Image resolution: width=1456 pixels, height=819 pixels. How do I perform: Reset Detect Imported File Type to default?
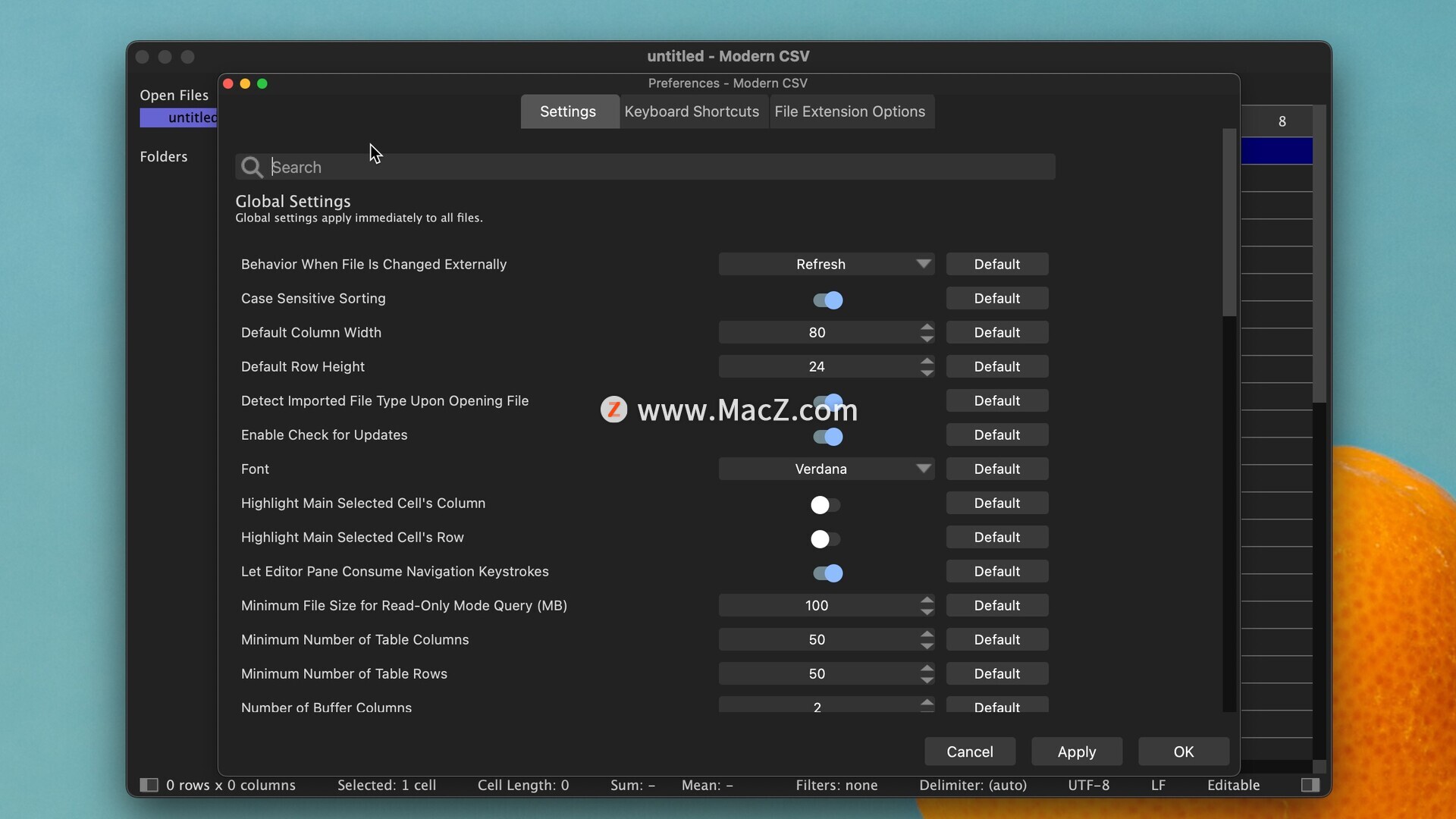pyautogui.click(x=997, y=400)
